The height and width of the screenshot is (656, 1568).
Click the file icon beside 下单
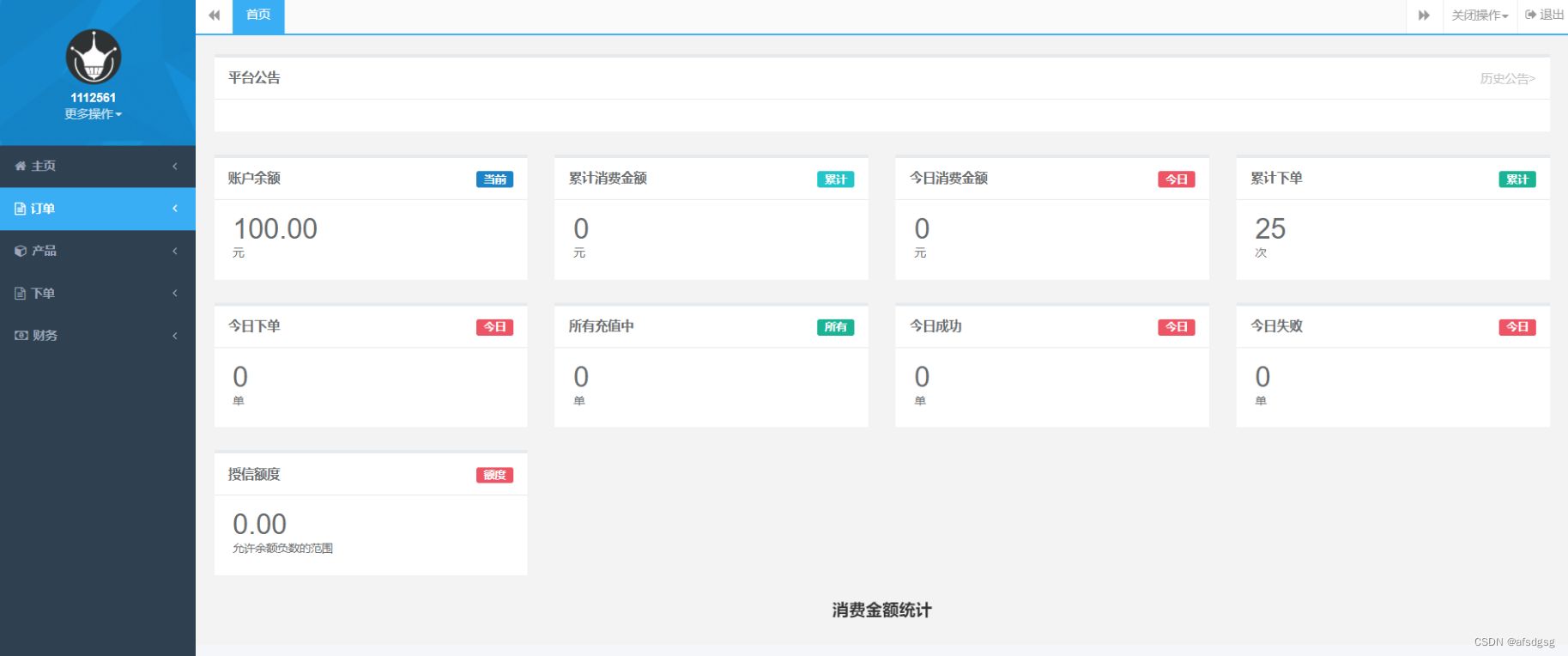21,293
